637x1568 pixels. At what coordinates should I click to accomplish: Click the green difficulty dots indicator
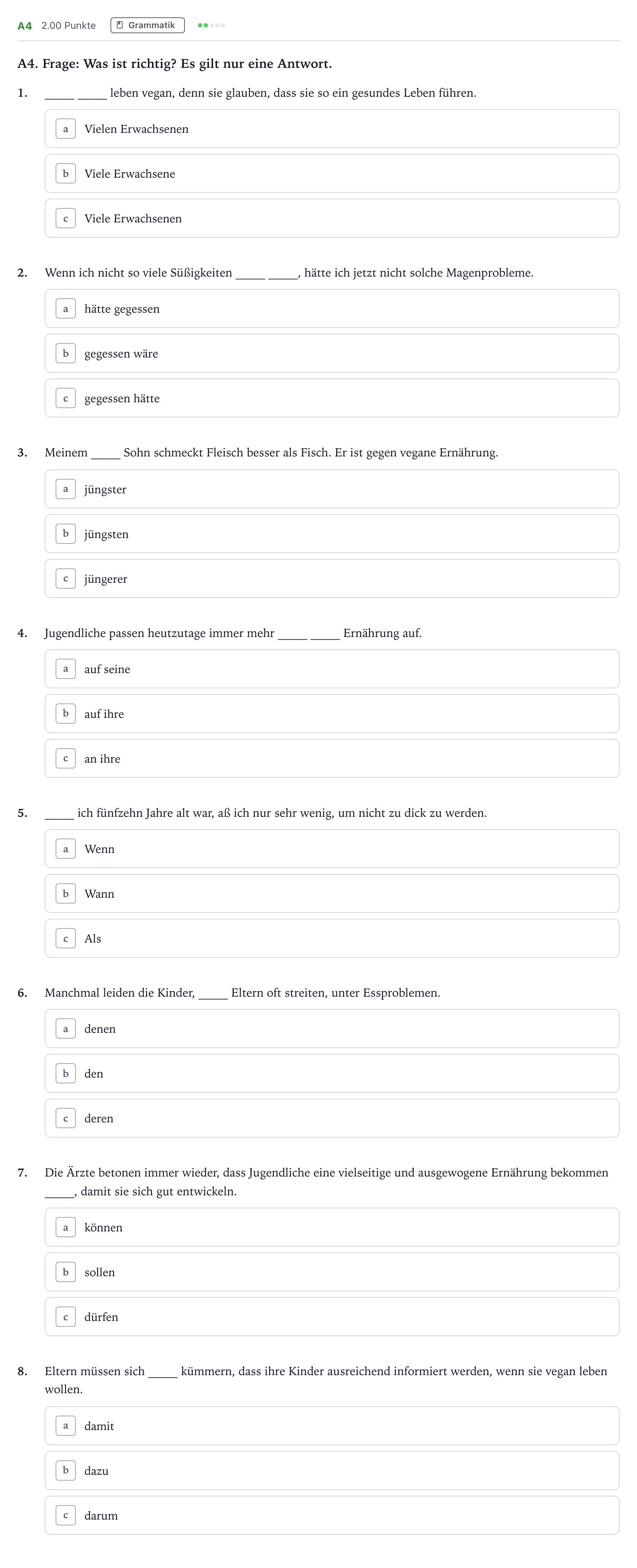[211, 25]
